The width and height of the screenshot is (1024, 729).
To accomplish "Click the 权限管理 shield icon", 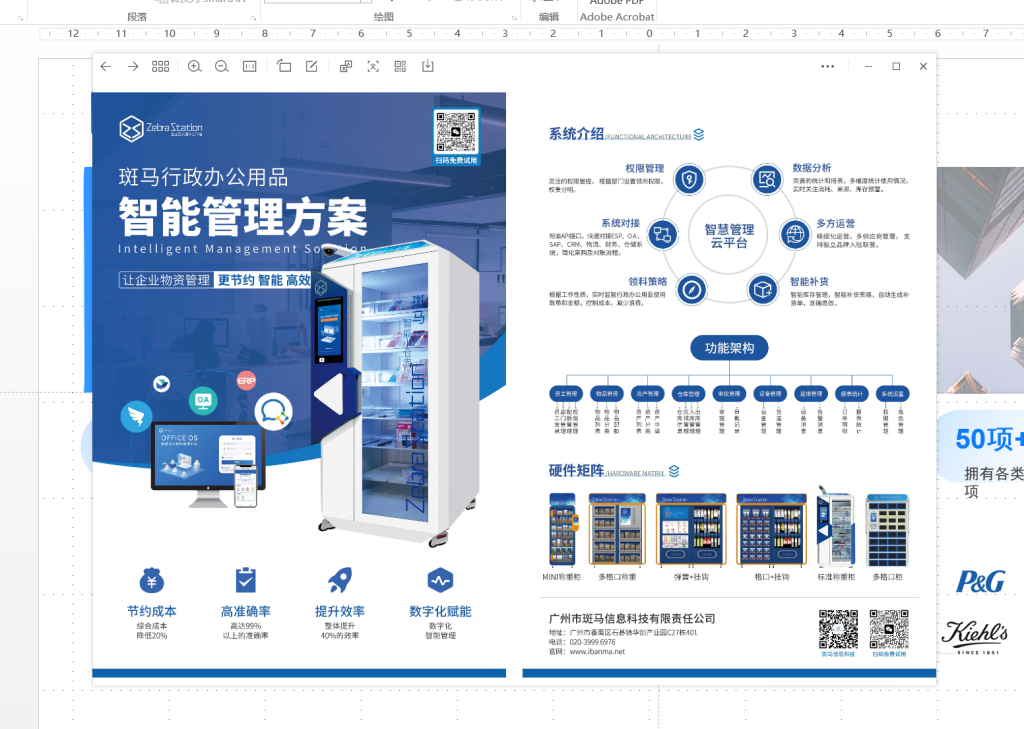I will [x=689, y=179].
